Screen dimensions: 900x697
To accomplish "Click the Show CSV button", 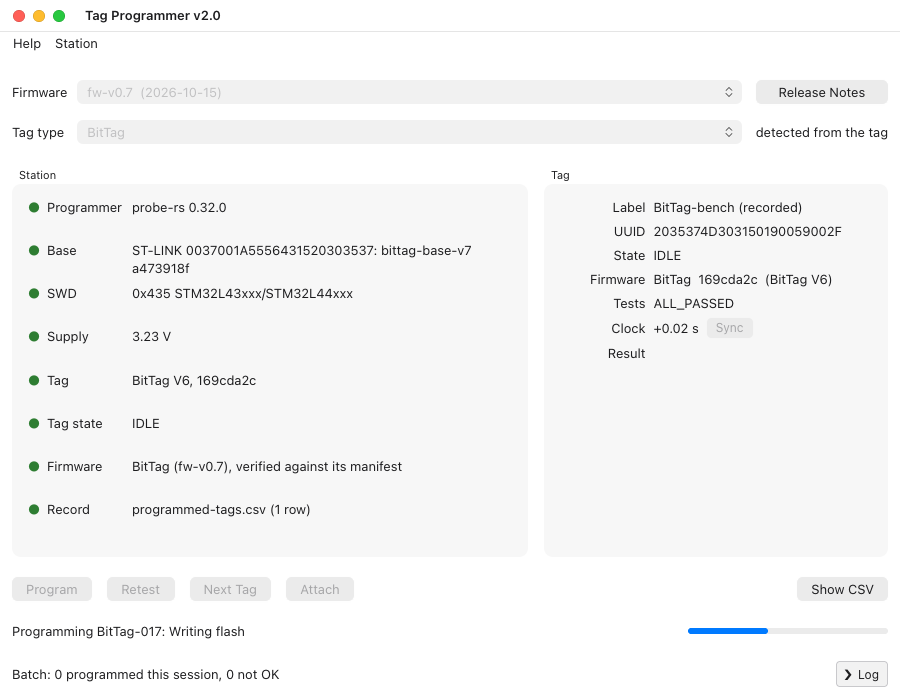I will pos(842,590).
